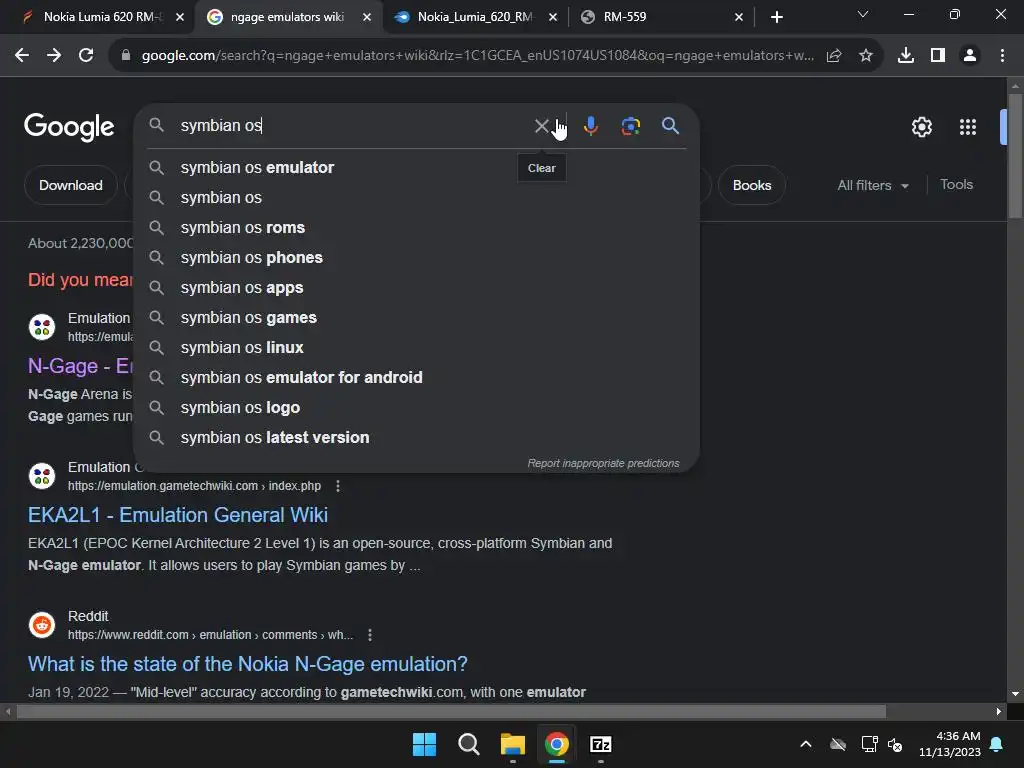Open the muted volume icon in the tray
This screenshot has width=1024, height=768.
tap(895, 744)
